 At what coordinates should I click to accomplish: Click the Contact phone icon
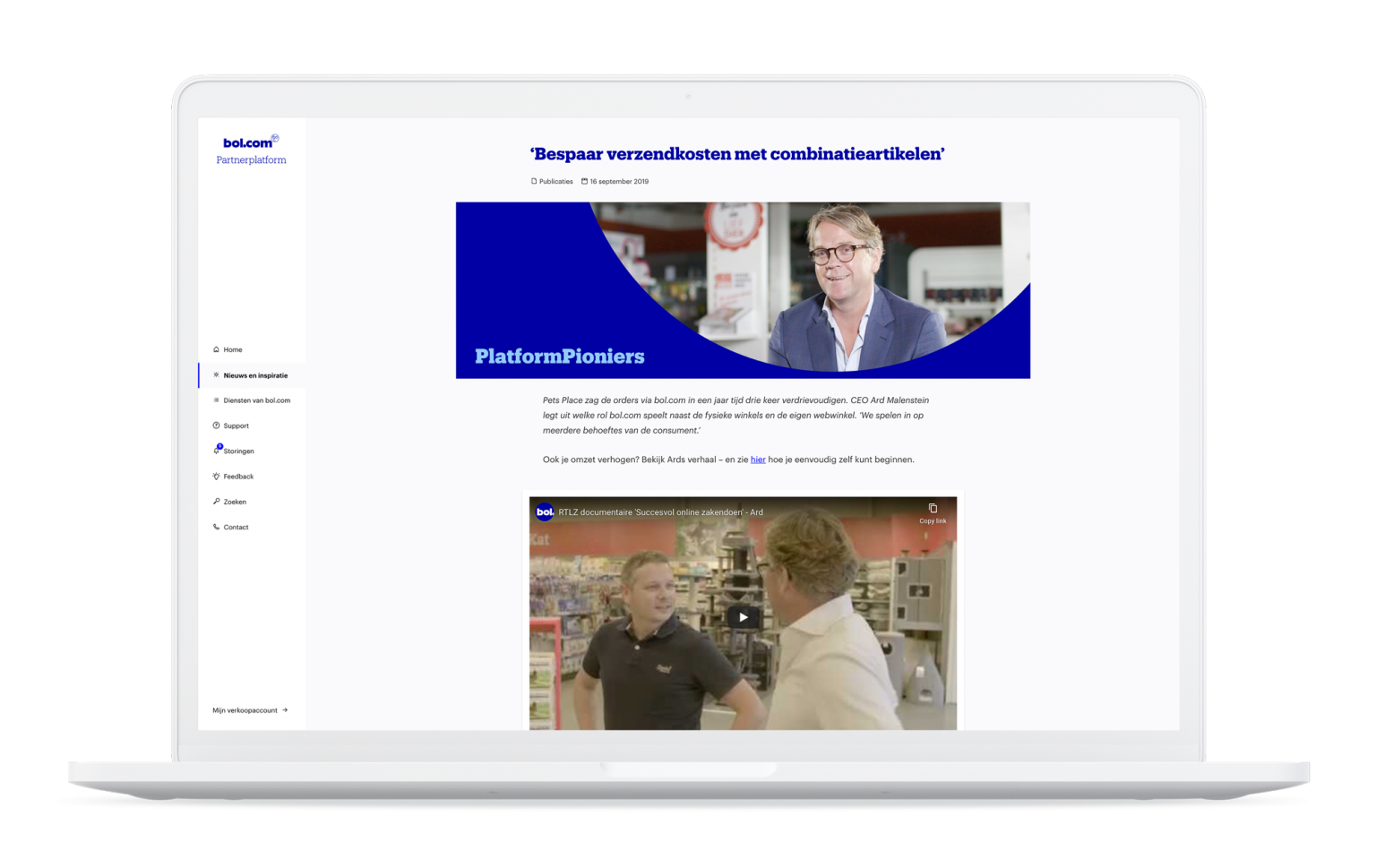(216, 527)
